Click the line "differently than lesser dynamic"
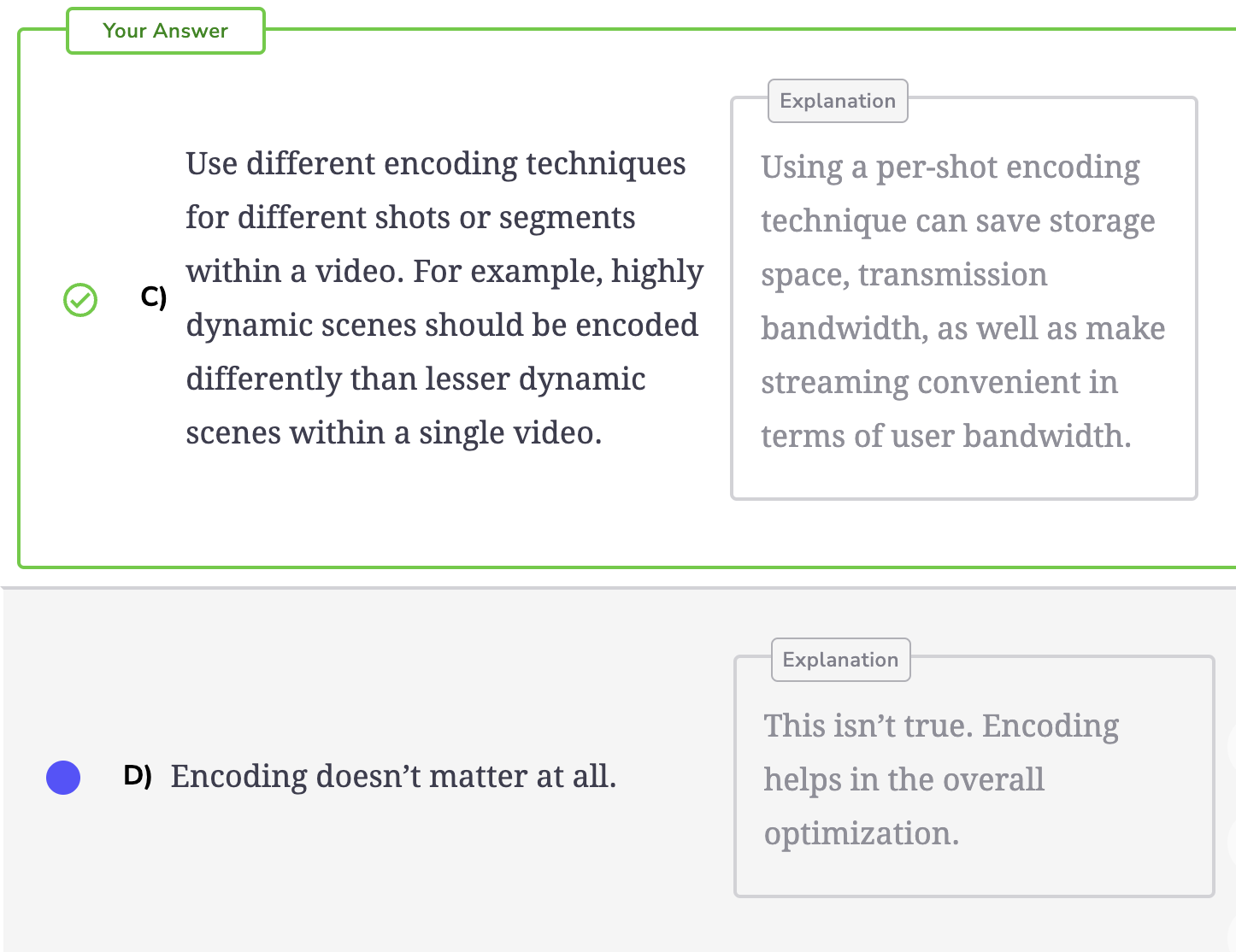Viewport: 1236px width, 952px height. coord(415,379)
